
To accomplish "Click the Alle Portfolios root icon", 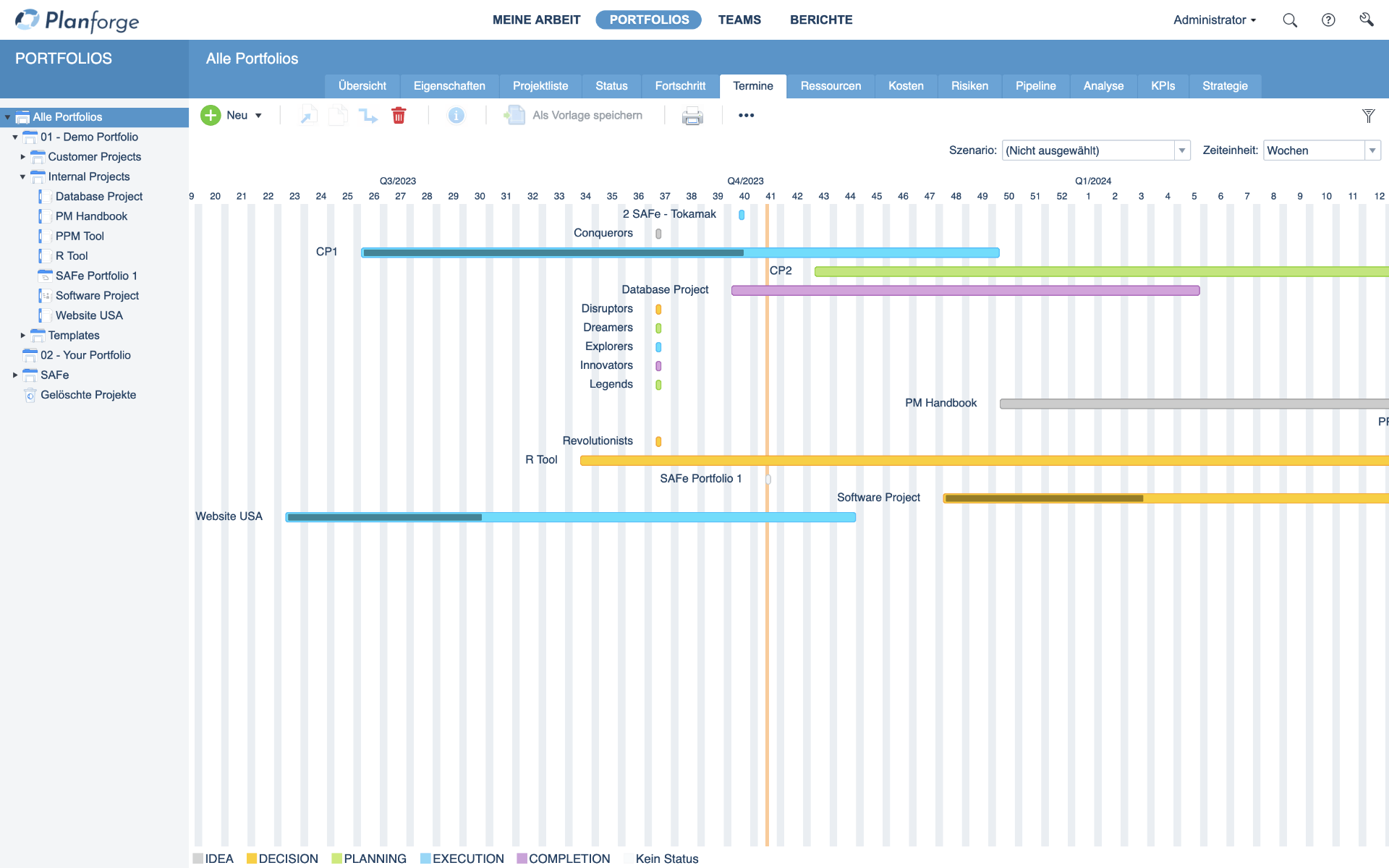I will [22, 117].
